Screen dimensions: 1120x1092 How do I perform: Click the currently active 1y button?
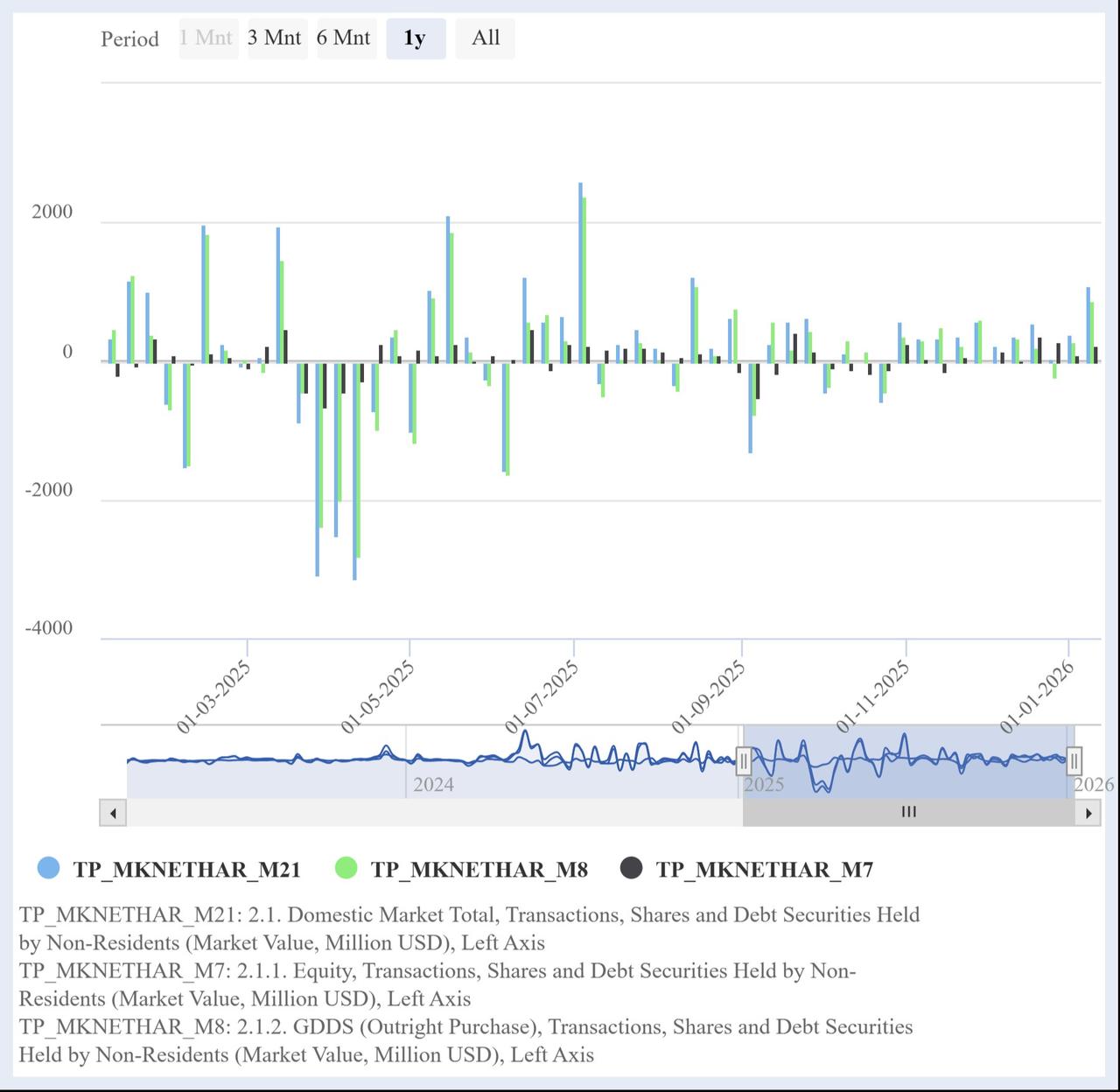(416, 38)
